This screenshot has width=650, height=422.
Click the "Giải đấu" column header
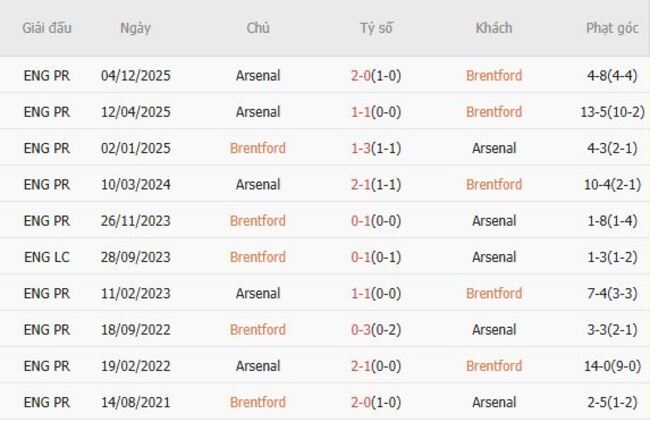(x=47, y=28)
